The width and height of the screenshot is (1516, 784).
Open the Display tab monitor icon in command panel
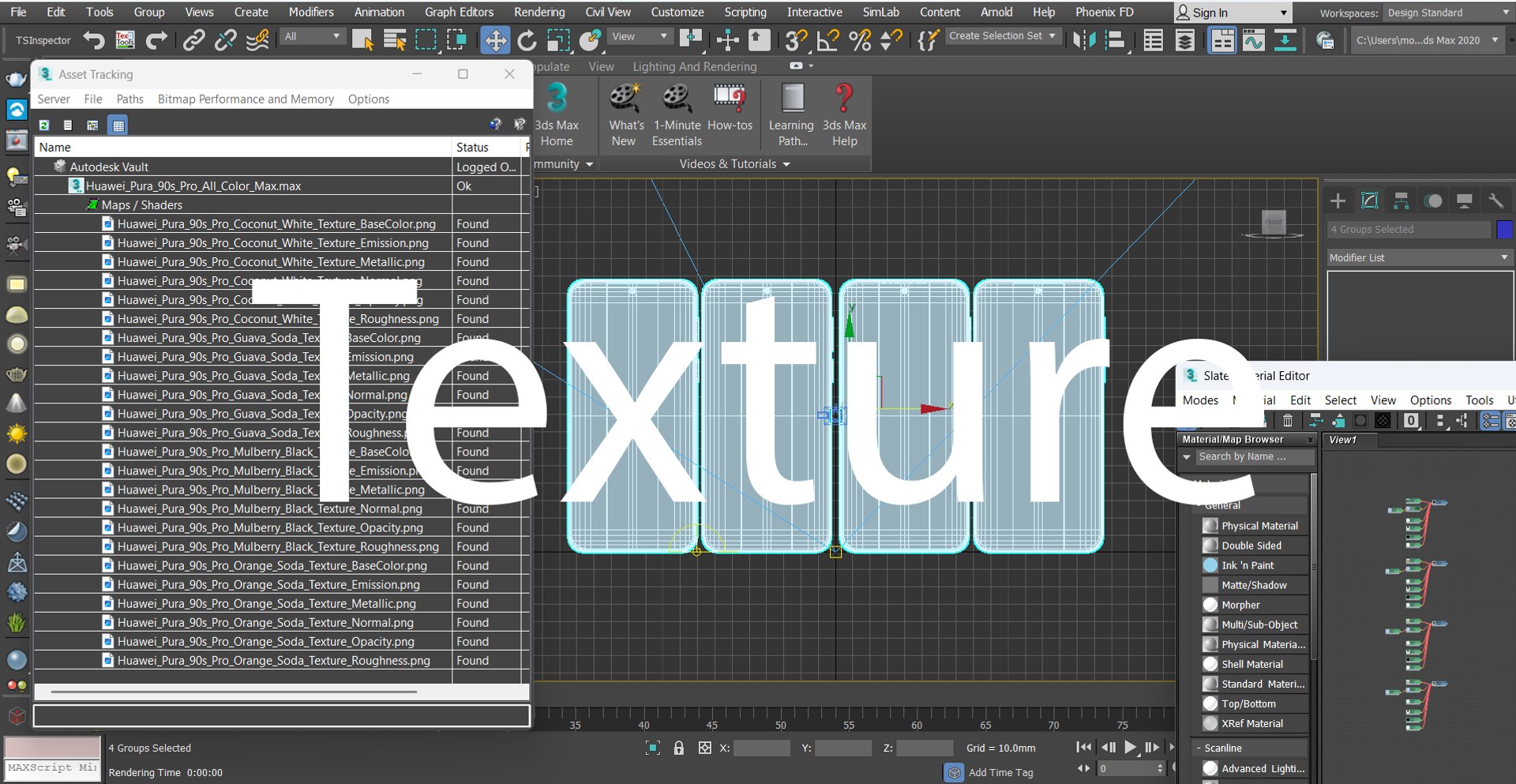coord(1464,201)
